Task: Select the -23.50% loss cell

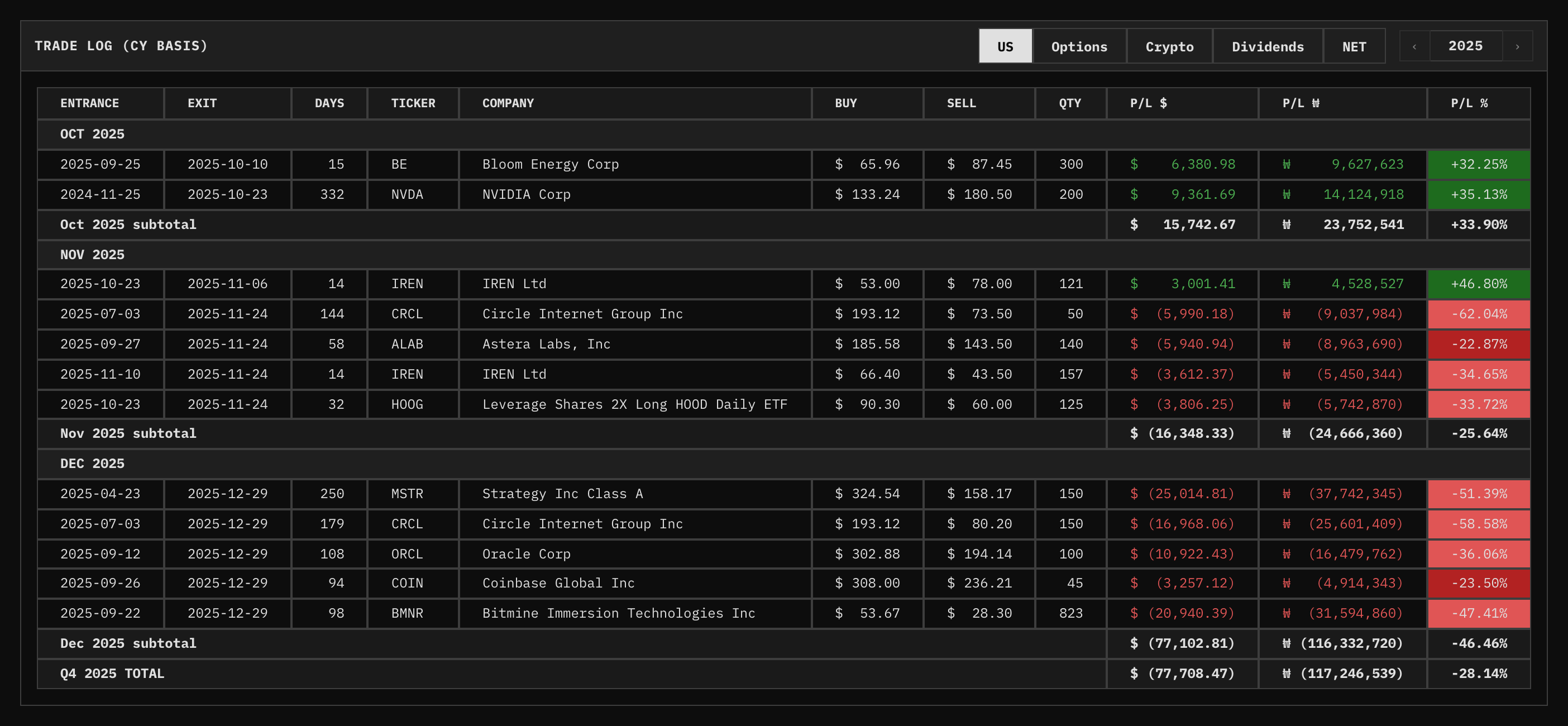Action: coord(1479,584)
